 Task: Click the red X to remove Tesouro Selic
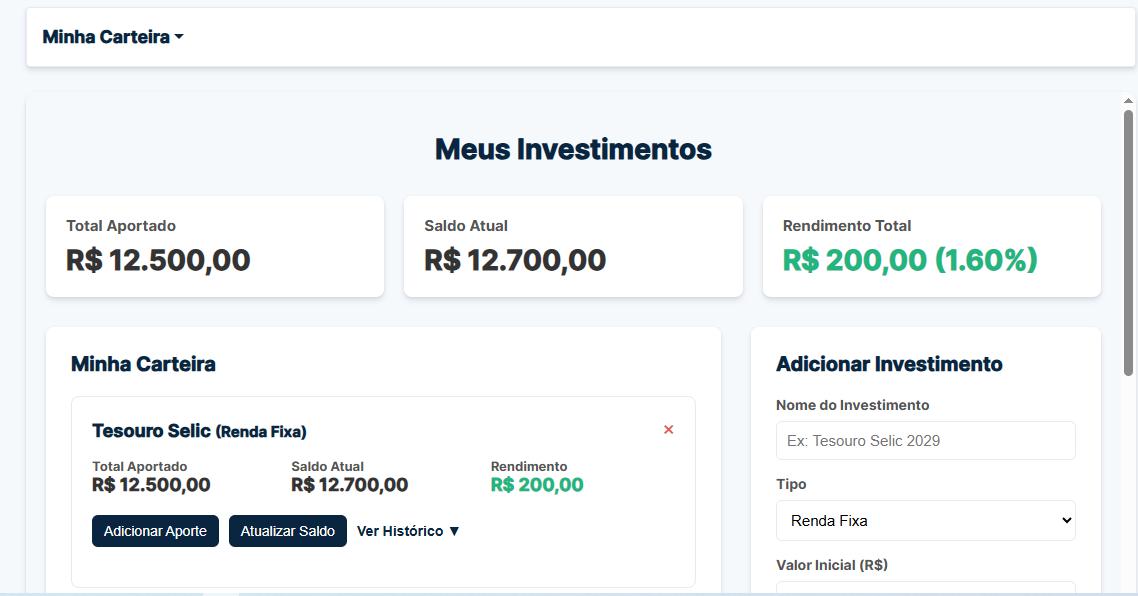pos(668,429)
